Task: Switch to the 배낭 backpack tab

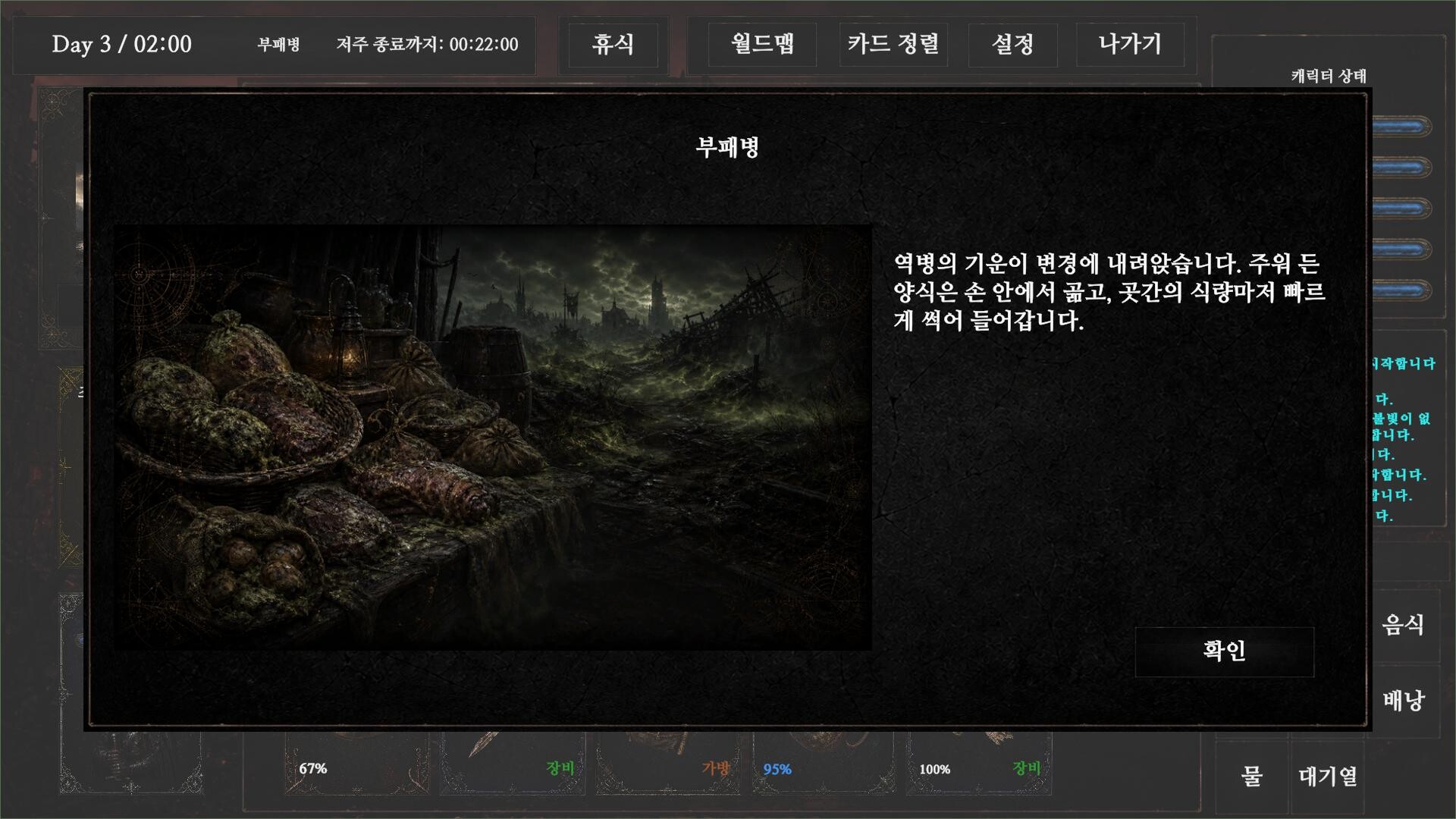Action: click(x=1403, y=701)
